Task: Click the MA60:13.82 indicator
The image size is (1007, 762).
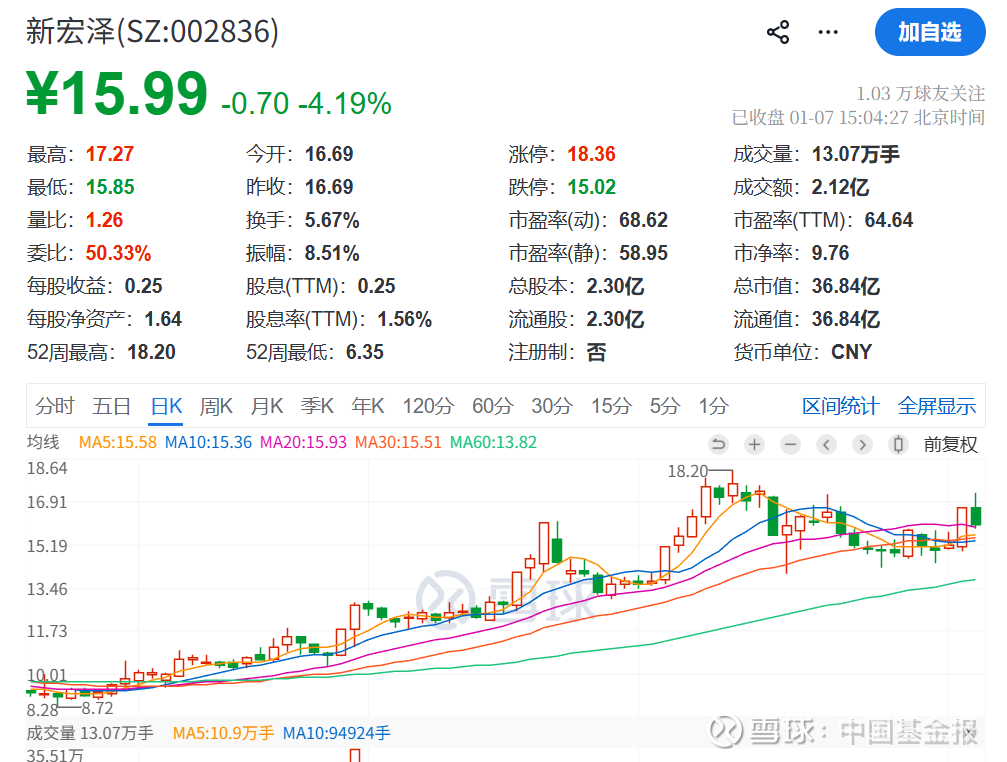Action: (493, 442)
